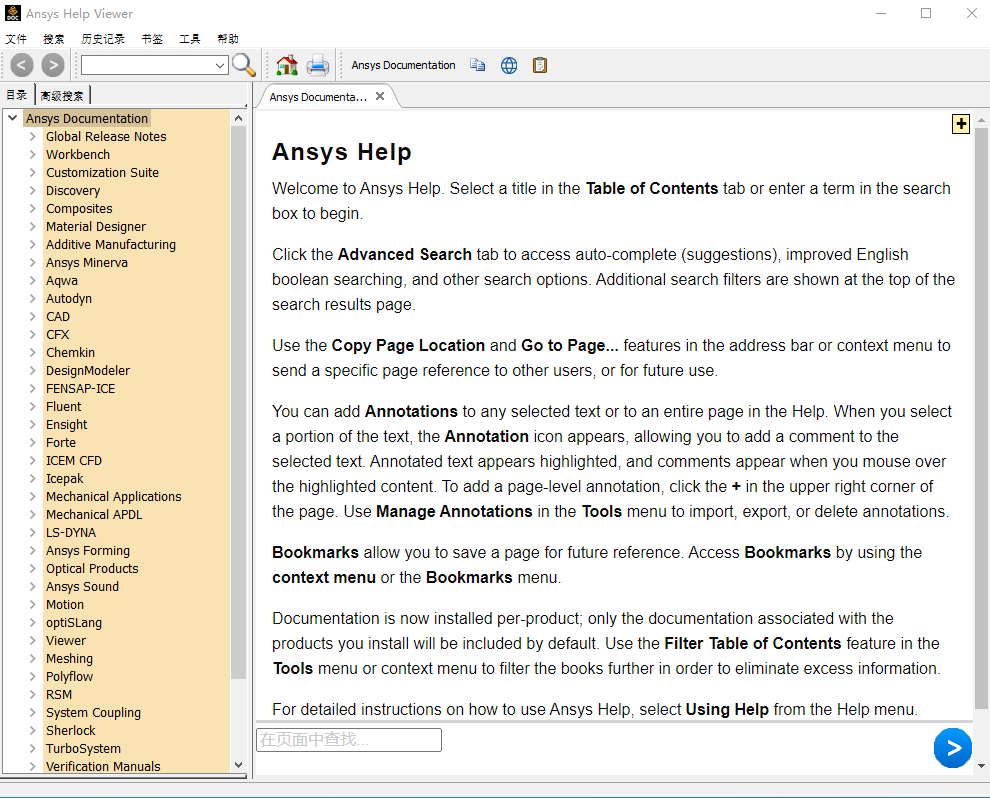Switch to the 高级搜索 tab
The width and height of the screenshot is (990, 798).
[62, 96]
